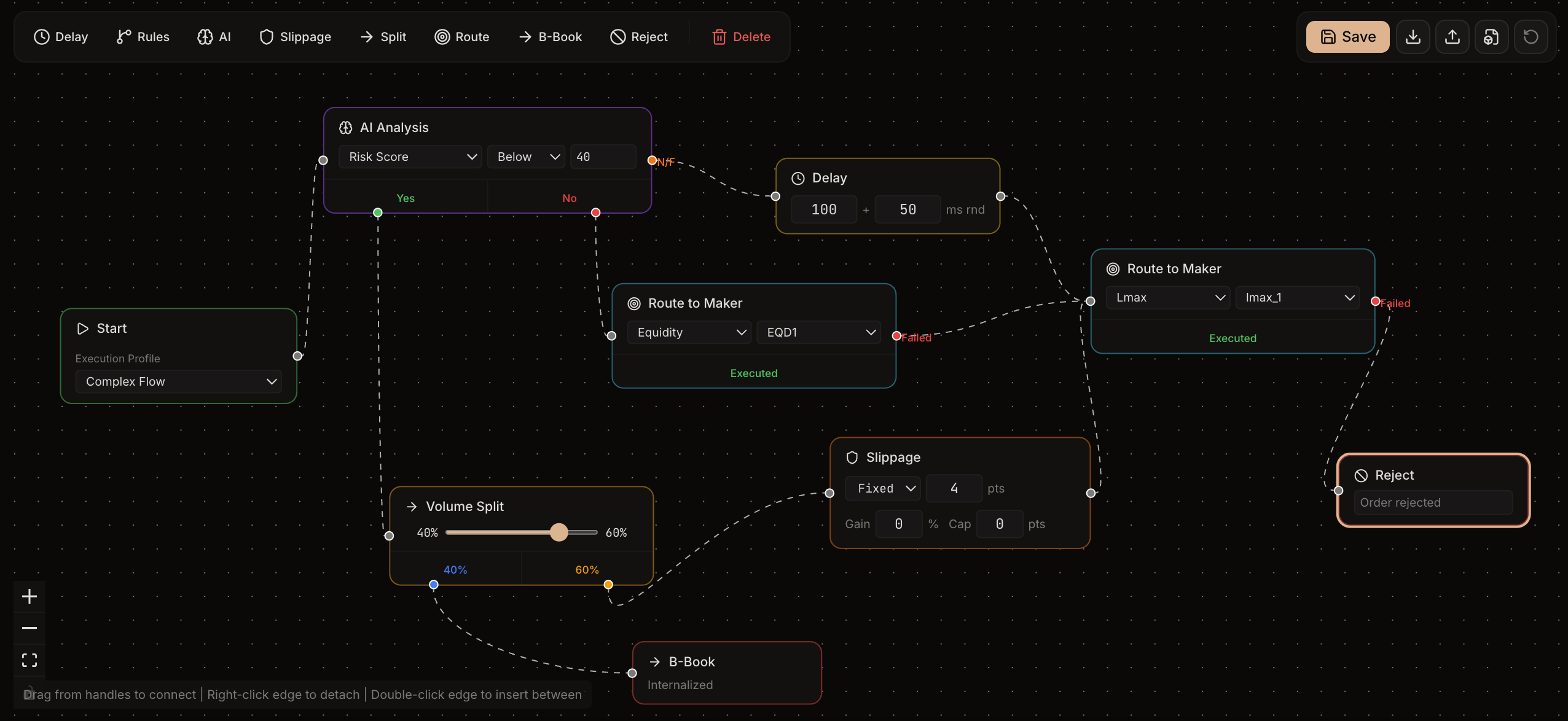Viewport: 1568px width, 721px height.
Task: Click the fit-to-view icon bottom left
Action: coord(29,660)
